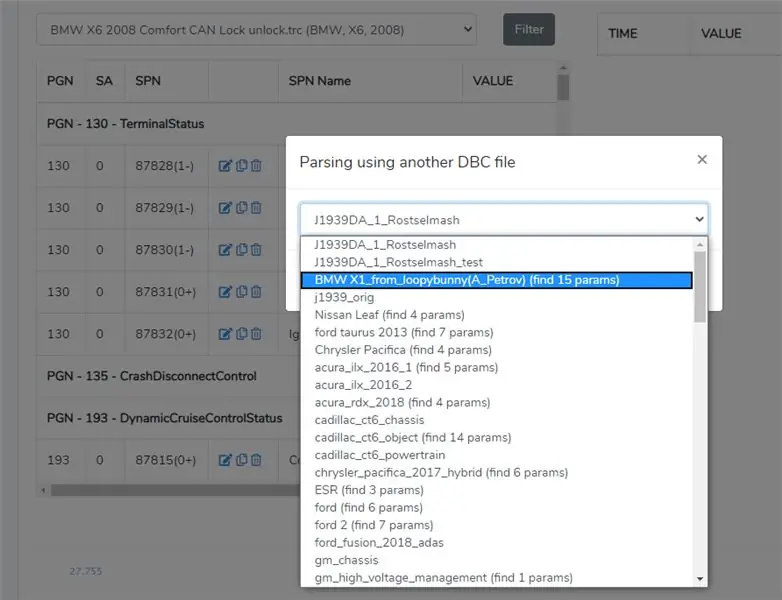Copy SPN 87828 row
The height and width of the screenshot is (600, 782).
tap(241, 166)
